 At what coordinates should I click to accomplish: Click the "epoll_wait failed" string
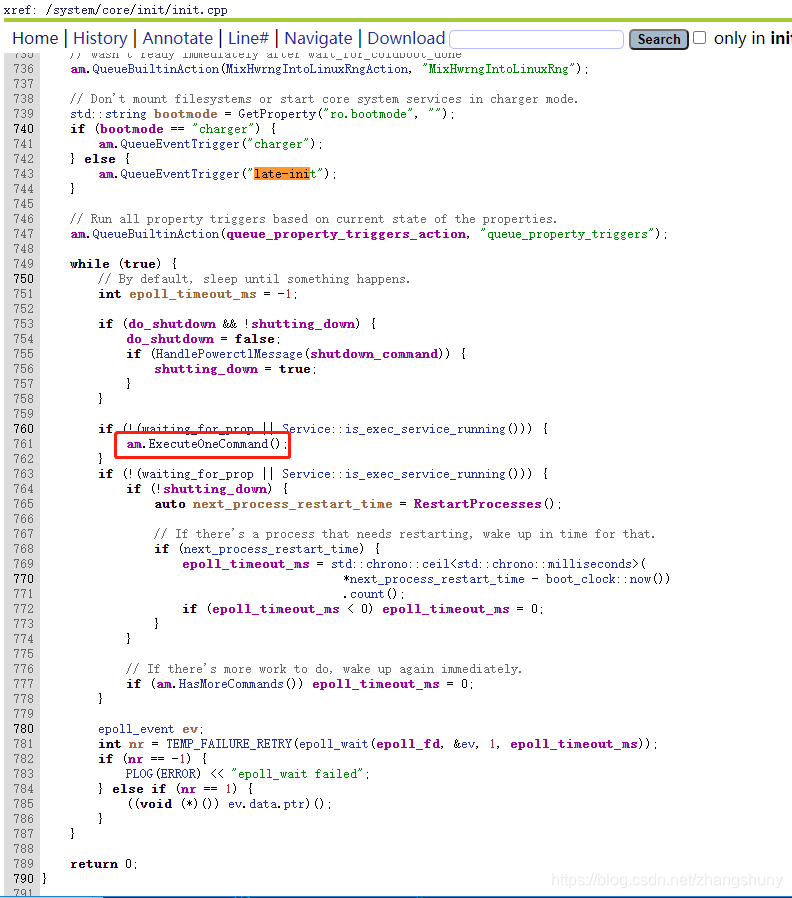(297, 774)
